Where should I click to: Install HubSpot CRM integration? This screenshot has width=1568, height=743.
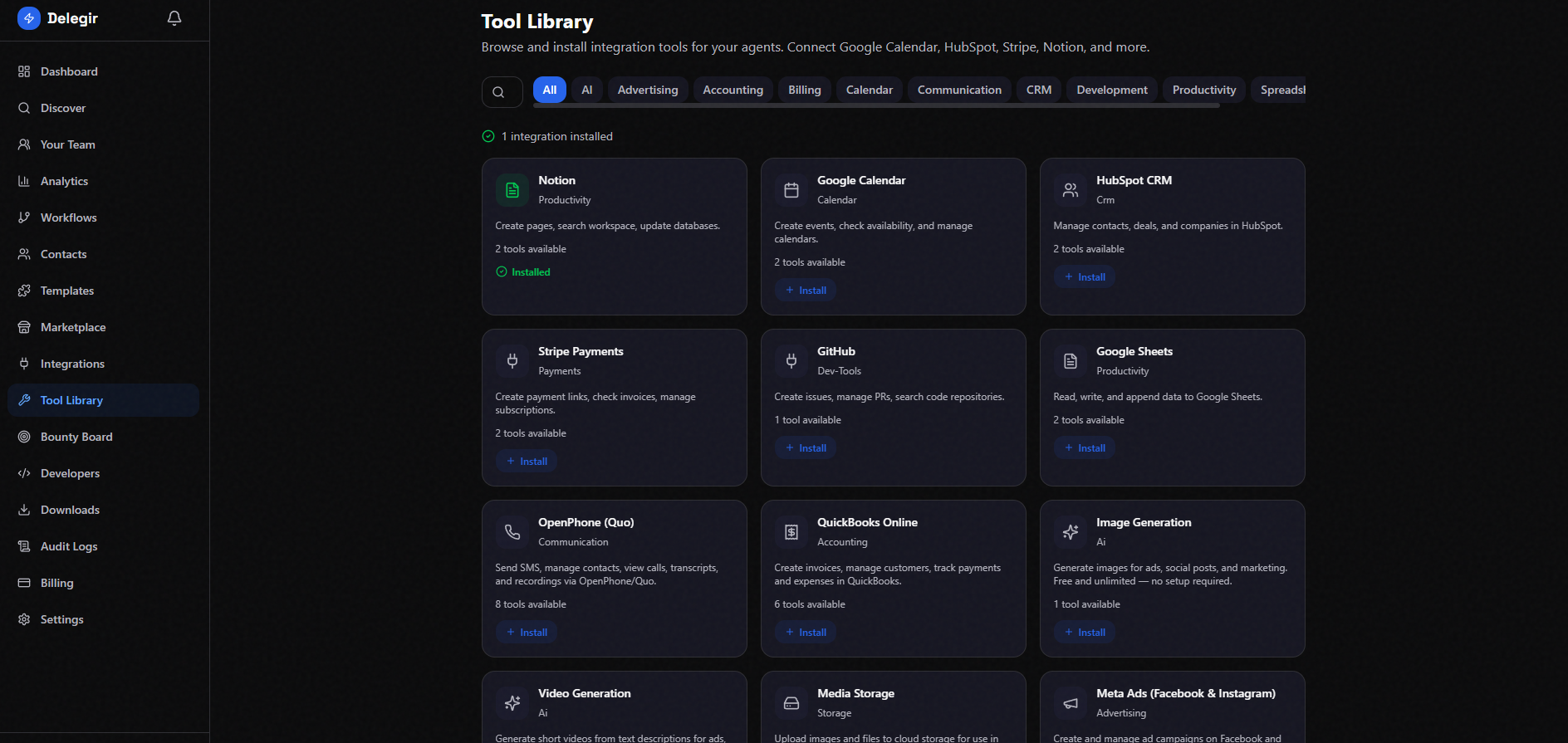pos(1085,277)
